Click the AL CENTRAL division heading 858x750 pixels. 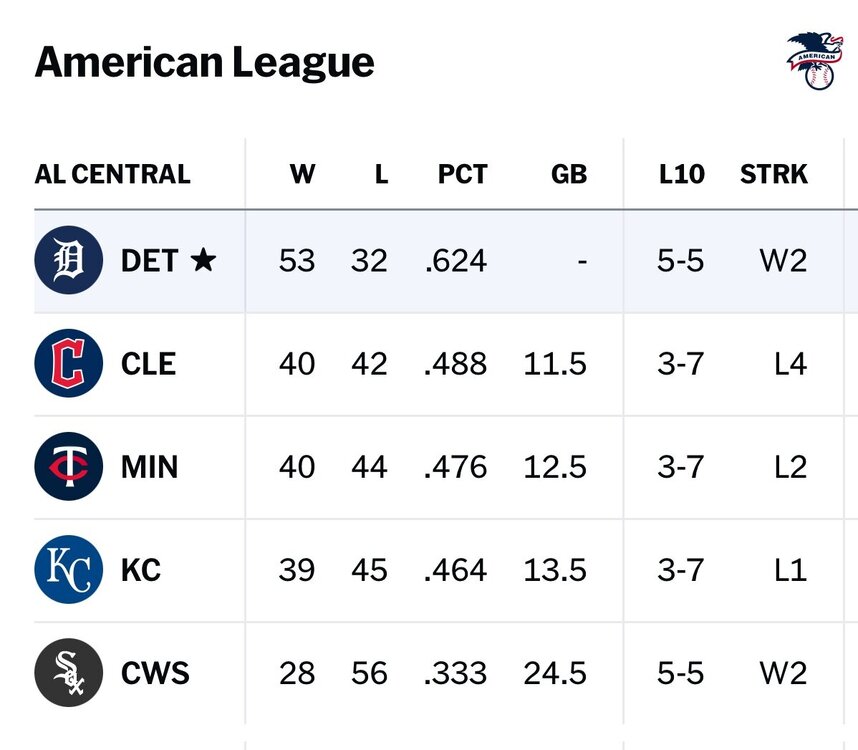(x=112, y=174)
